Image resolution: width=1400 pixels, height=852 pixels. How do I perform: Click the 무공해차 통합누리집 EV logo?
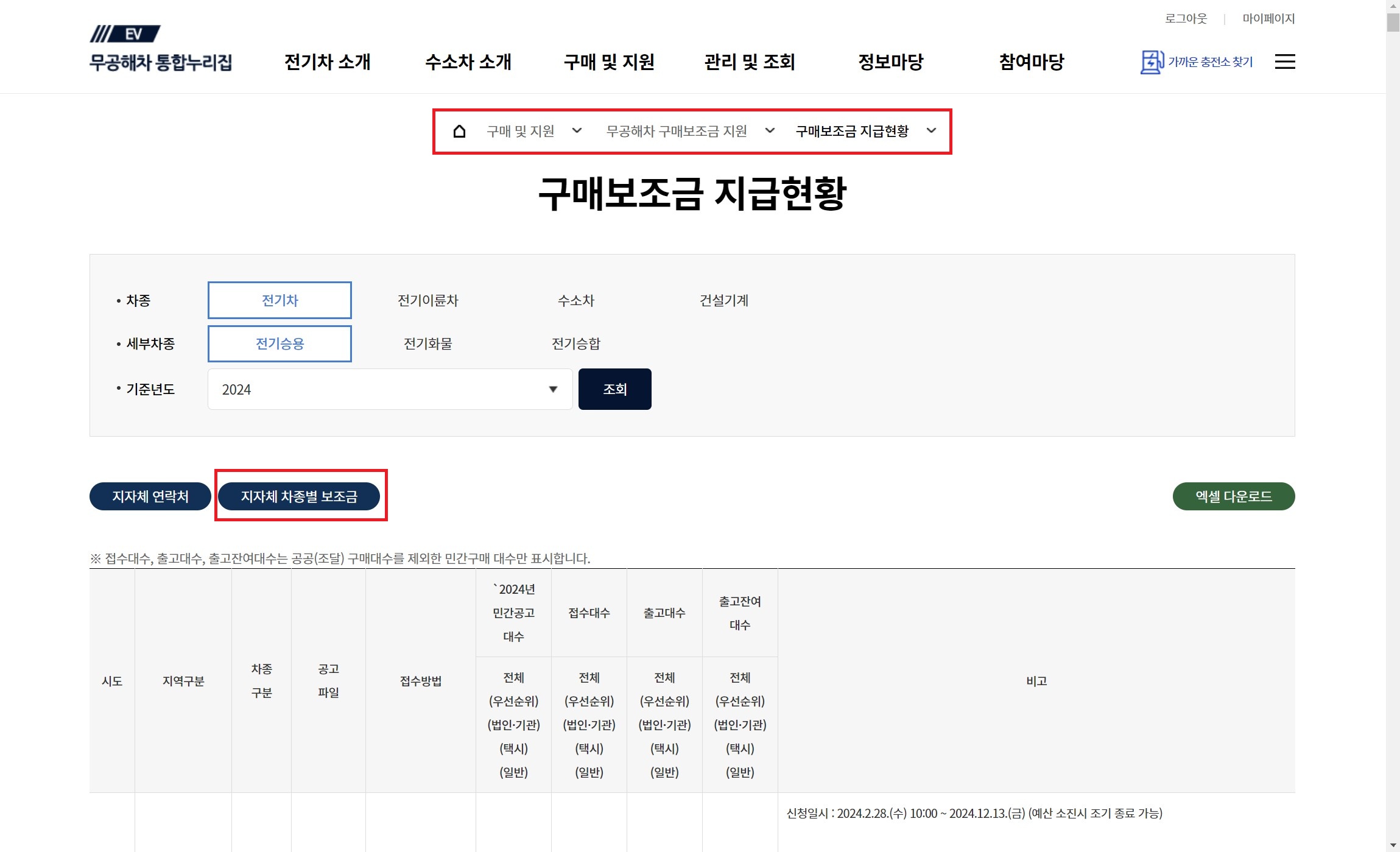point(160,49)
